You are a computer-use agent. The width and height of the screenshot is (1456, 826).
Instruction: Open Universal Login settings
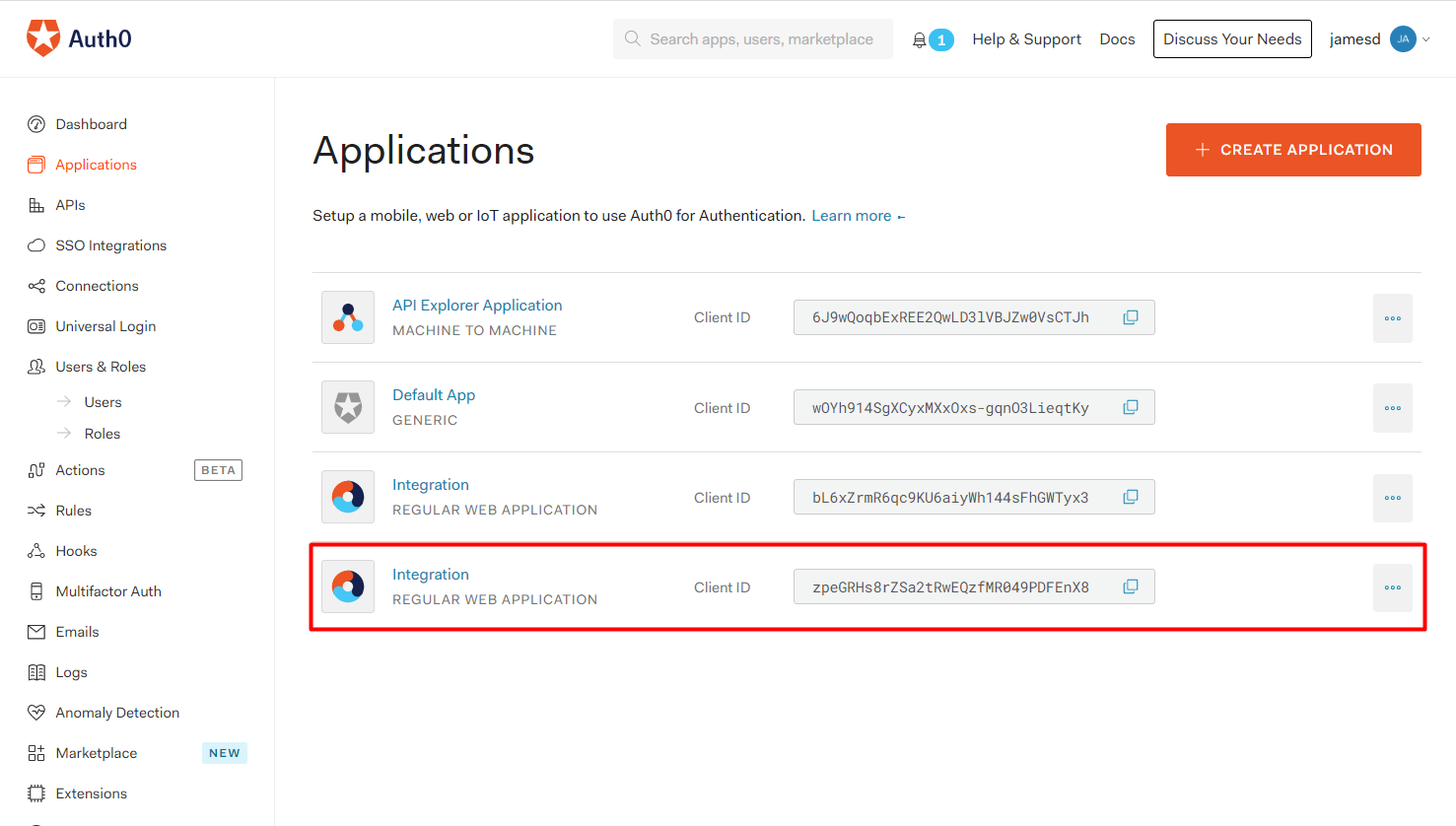(105, 326)
